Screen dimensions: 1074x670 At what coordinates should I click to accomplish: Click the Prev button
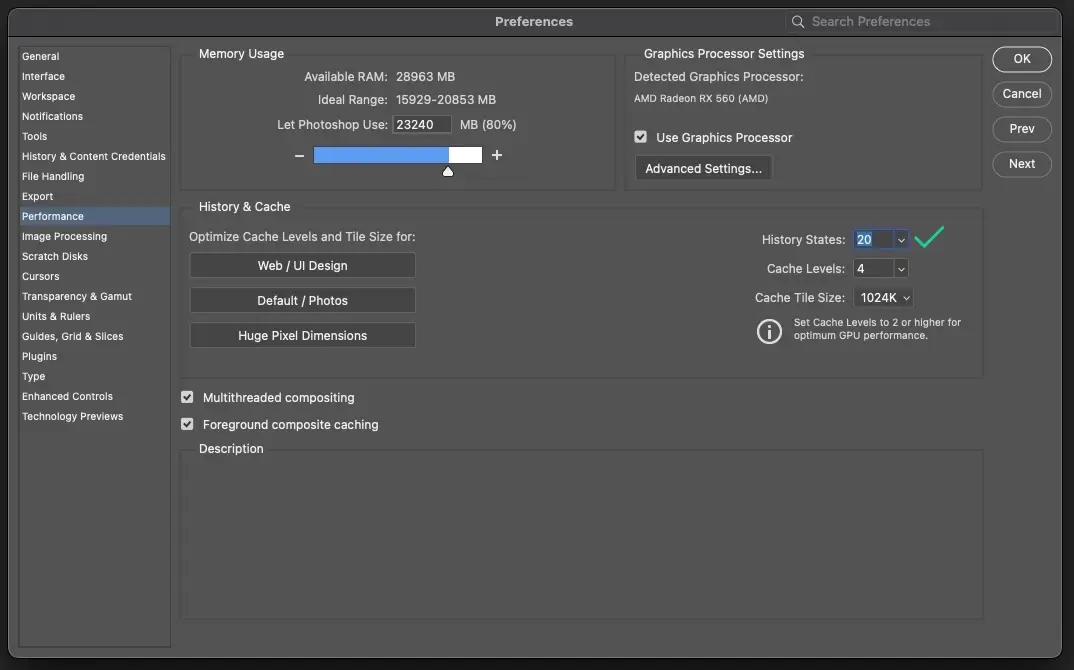click(1022, 129)
